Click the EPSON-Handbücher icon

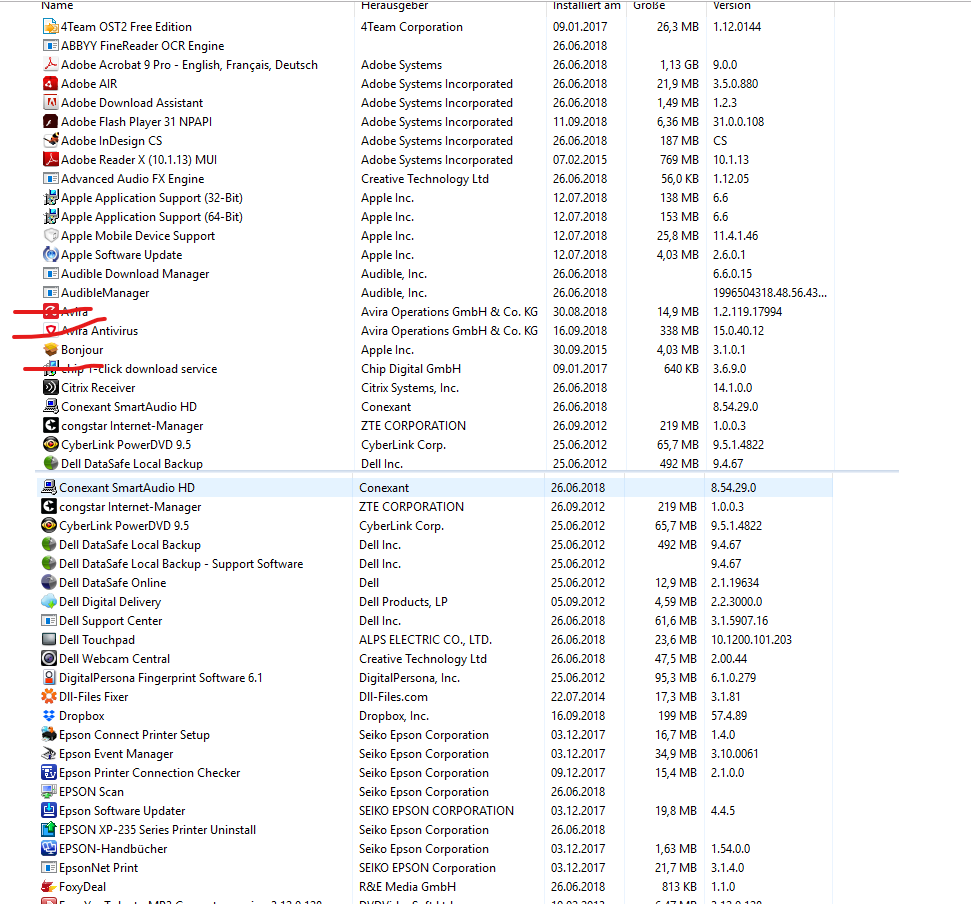(49, 849)
